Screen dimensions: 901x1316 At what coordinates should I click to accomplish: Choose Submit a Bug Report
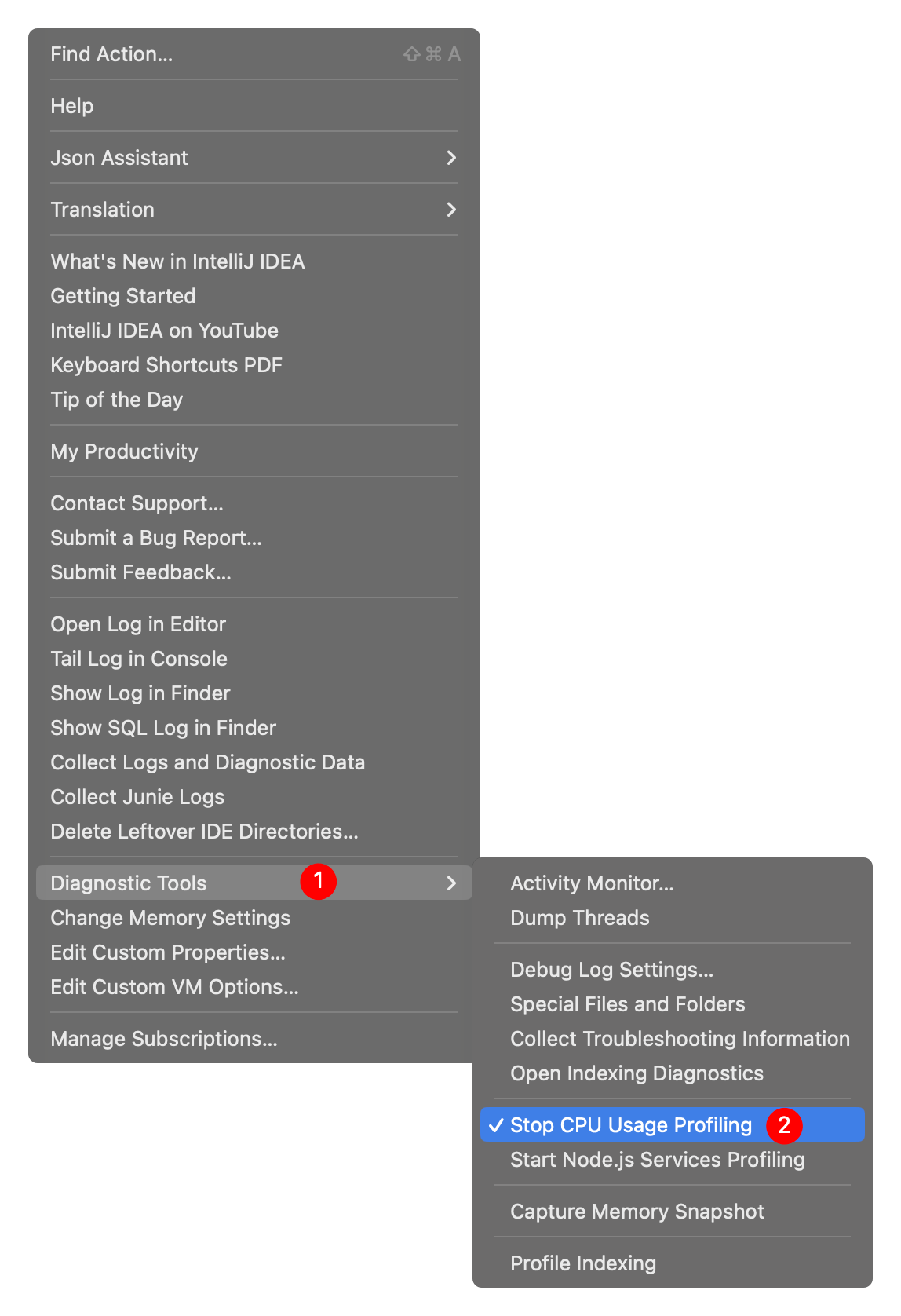coord(156,538)
